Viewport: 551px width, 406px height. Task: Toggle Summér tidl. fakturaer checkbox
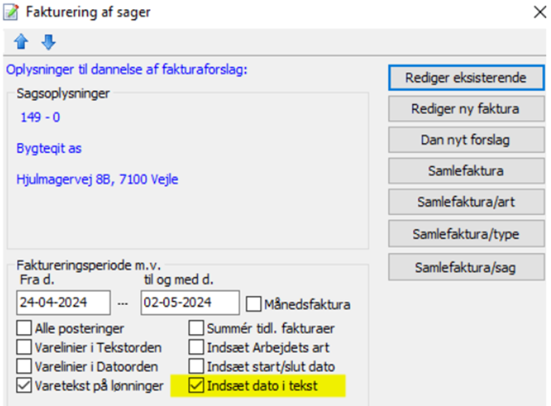[196, 328]
